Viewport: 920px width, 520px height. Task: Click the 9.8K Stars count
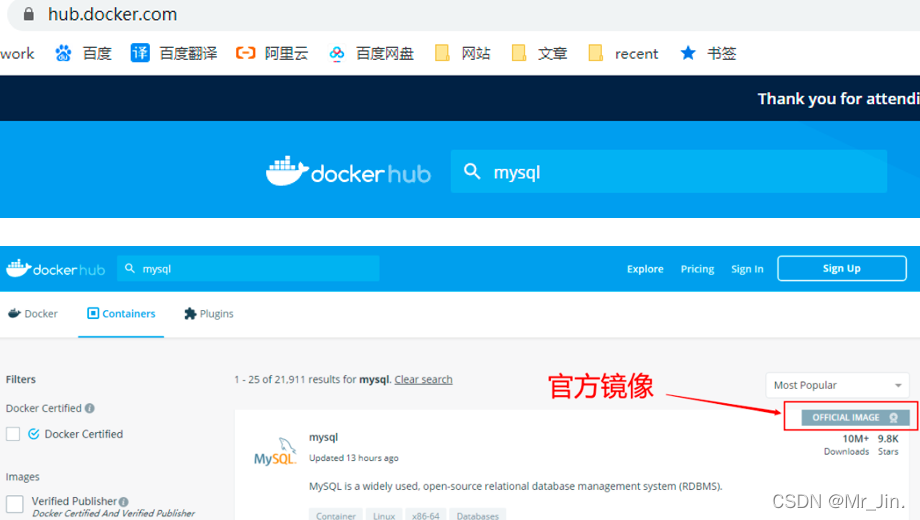coord(888,444)
